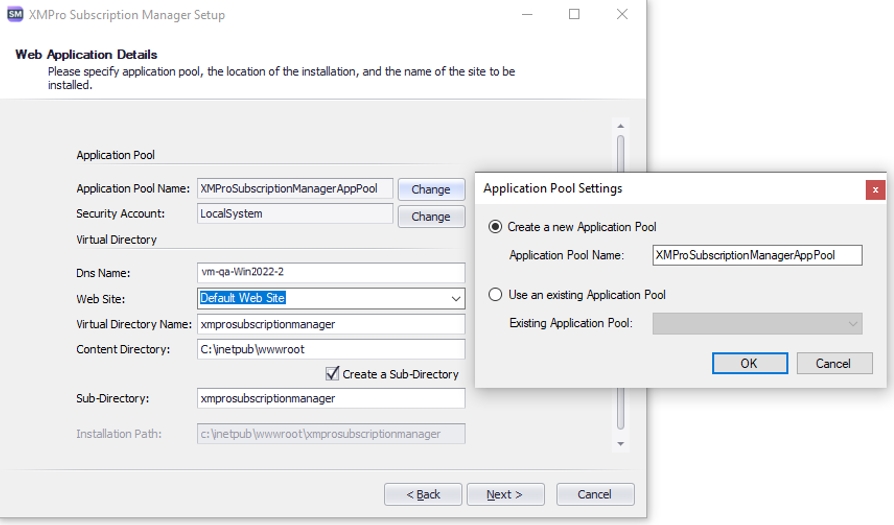This screenshot has height=525, width=894.
Task: Click the Application Pool section label
Action: pyautogui.click(x=116, y=155)
